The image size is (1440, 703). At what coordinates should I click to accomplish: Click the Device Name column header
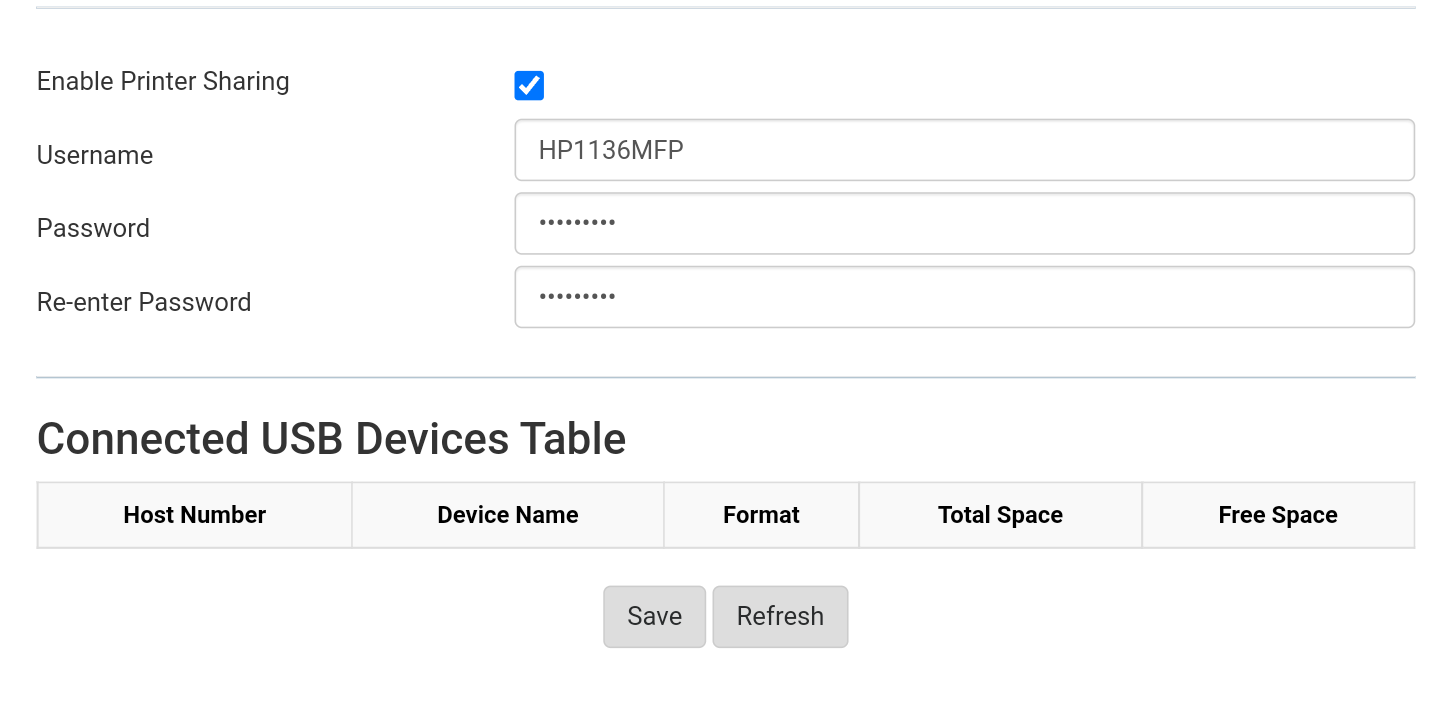507,514
